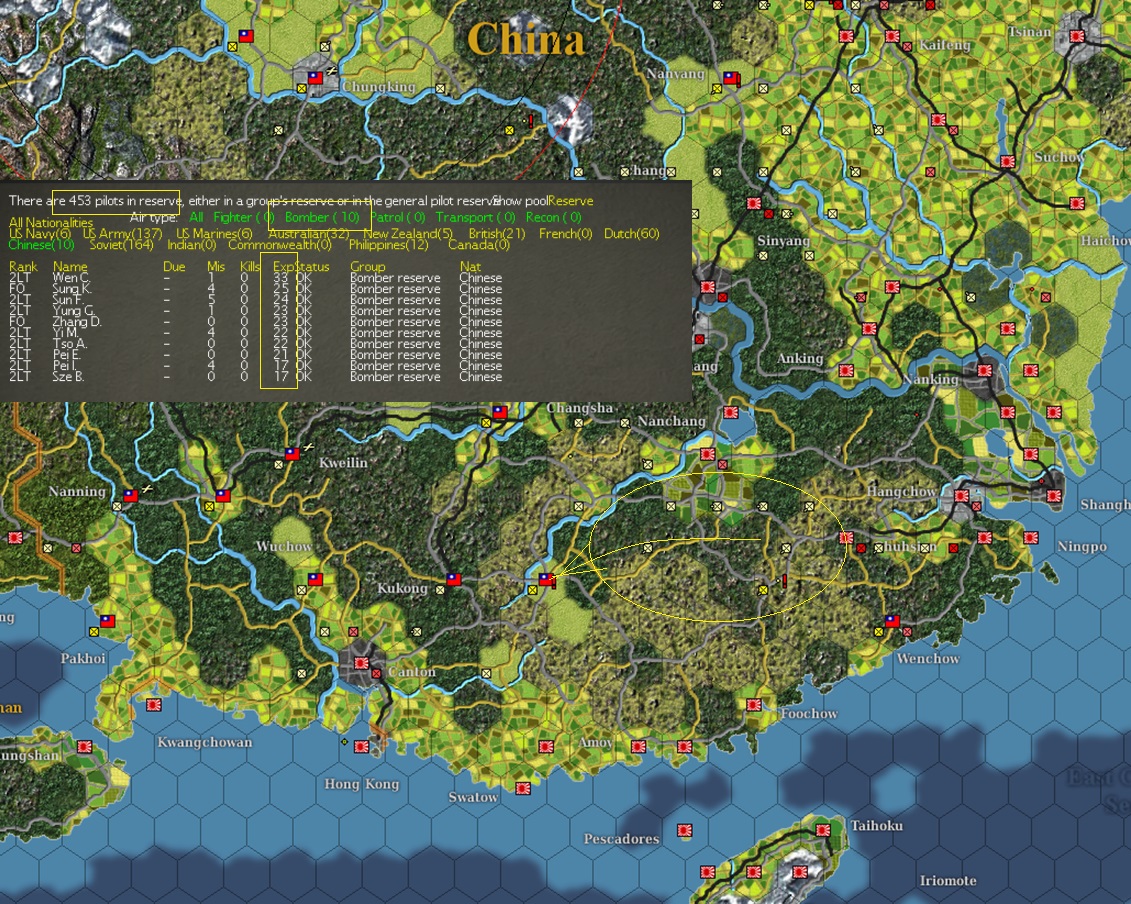Select the Japanese flag base at Canton
This screenshot has width=1131, height=904.
[x=361, y=663]
